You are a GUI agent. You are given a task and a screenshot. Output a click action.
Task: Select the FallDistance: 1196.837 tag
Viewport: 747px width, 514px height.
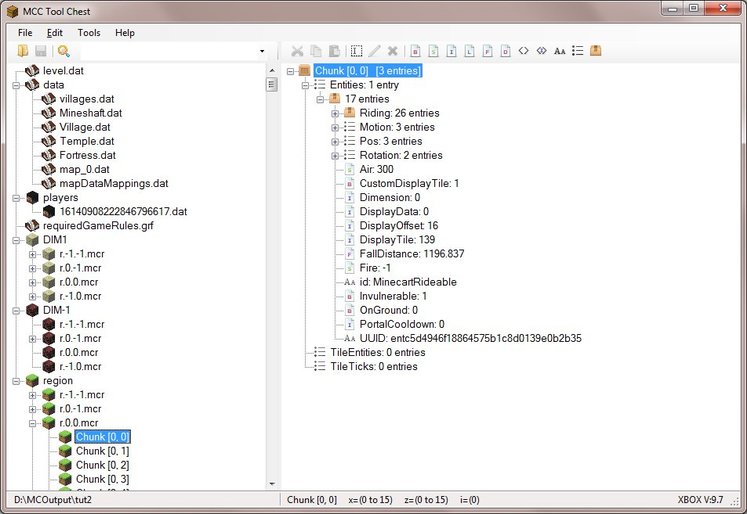(x=412, y=254)
